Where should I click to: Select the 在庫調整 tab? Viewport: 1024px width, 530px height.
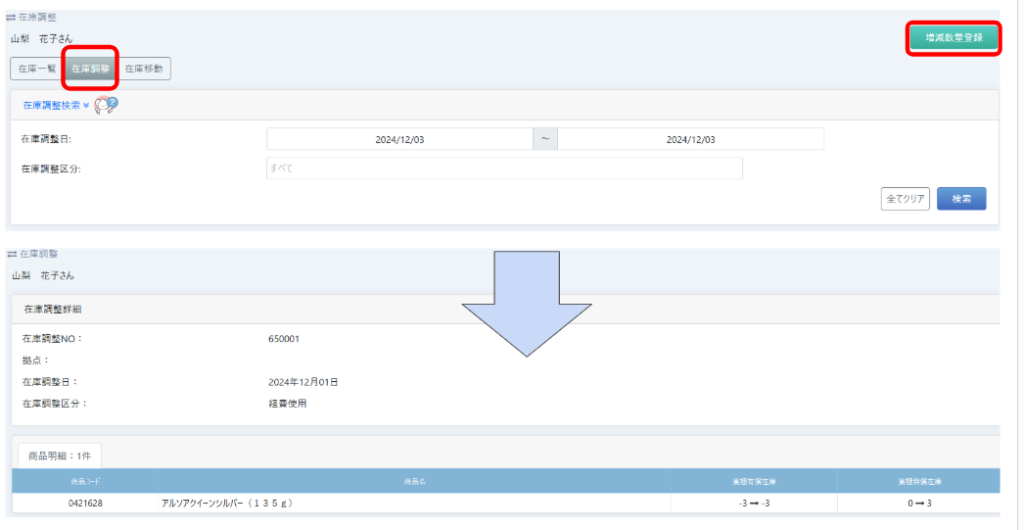point(90,69)
